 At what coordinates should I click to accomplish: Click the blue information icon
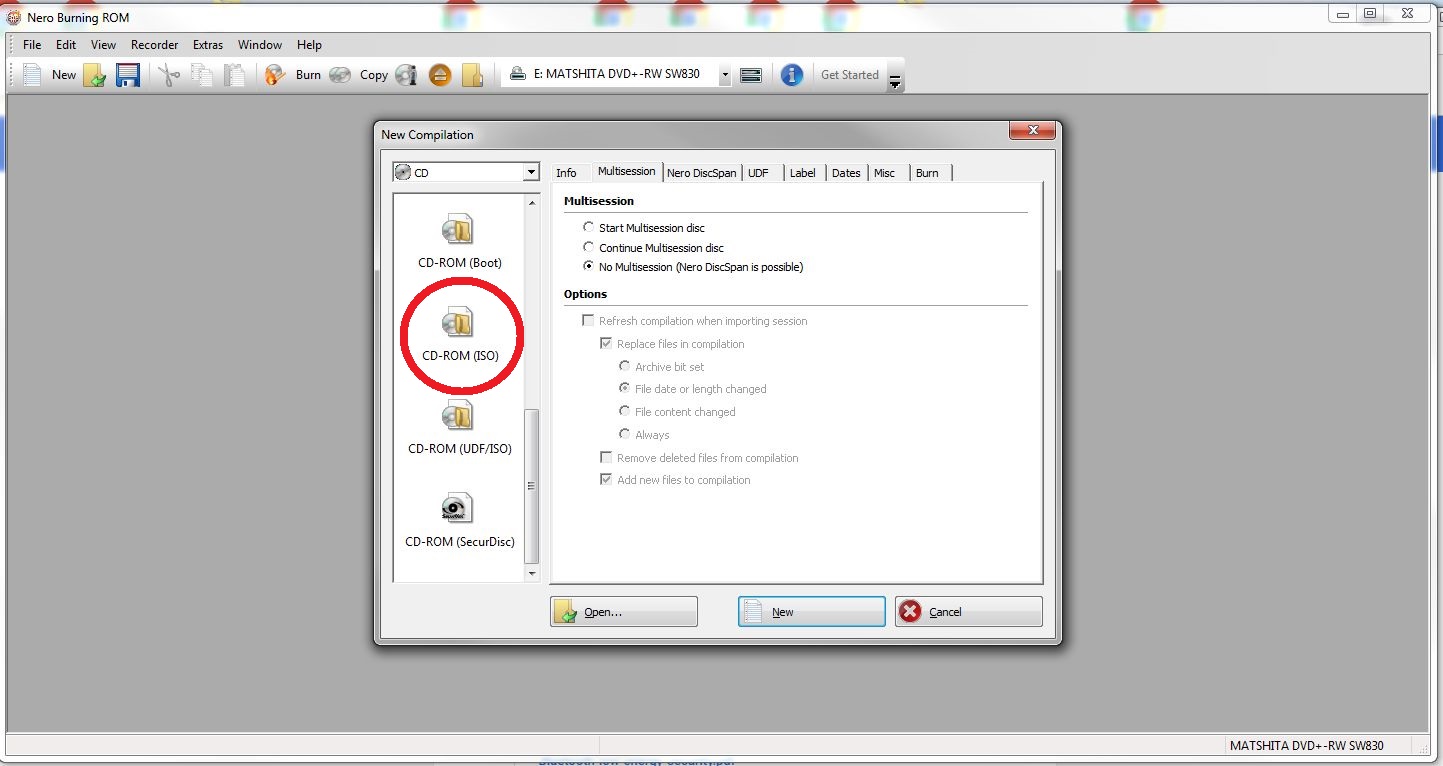click(792, 75)
